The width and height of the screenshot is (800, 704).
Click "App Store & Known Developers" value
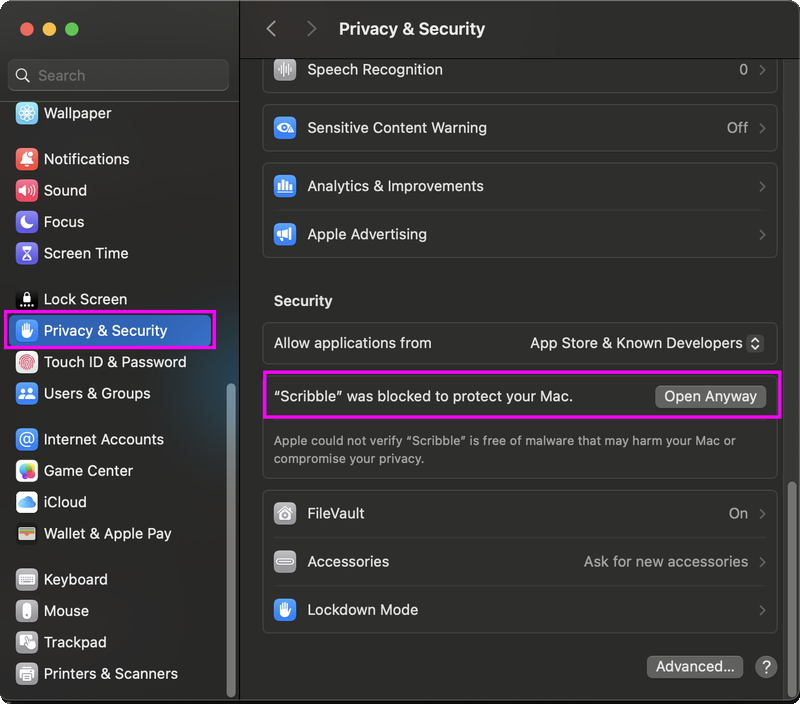coord(636,343)
